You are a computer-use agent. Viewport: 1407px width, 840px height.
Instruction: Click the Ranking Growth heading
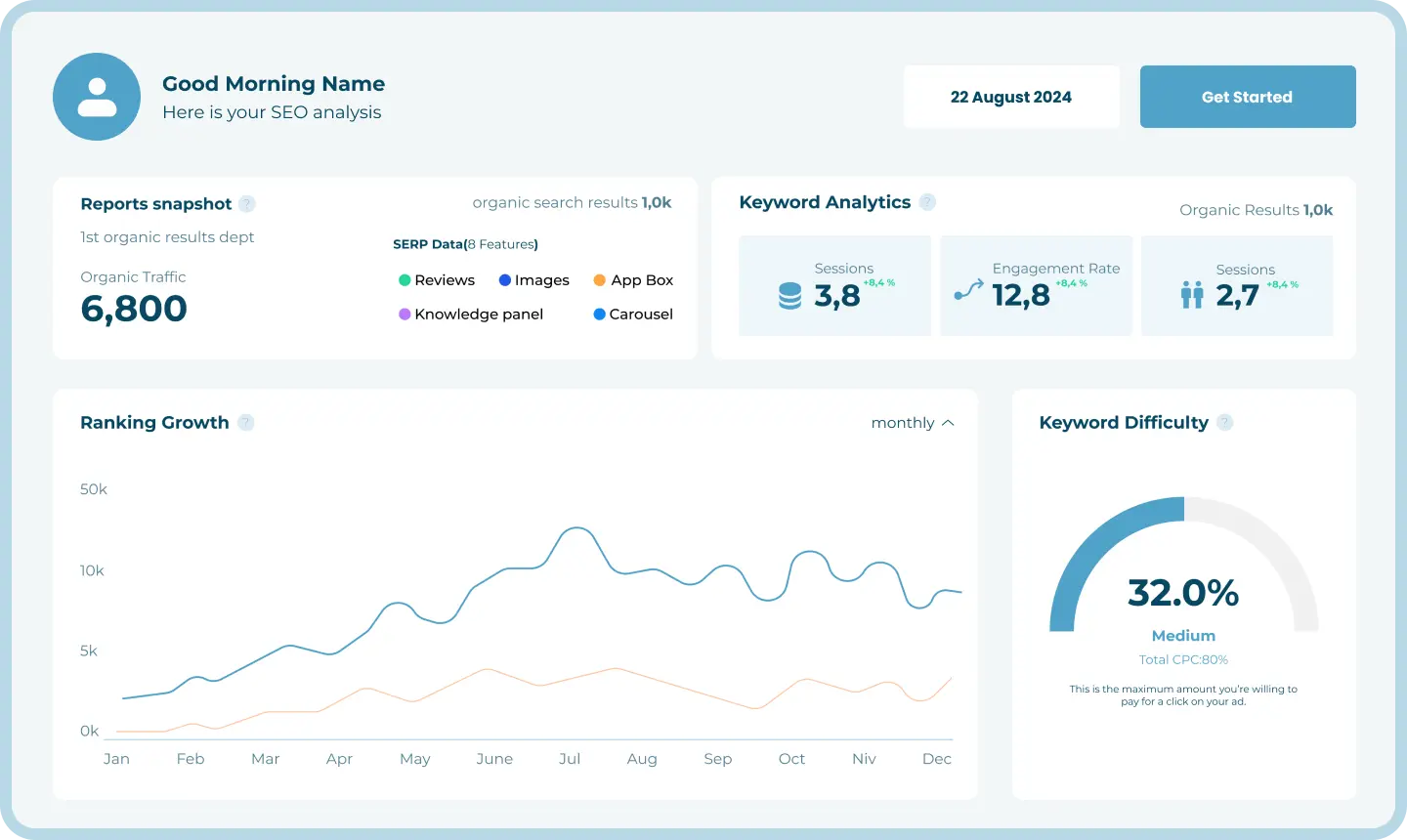154,423
